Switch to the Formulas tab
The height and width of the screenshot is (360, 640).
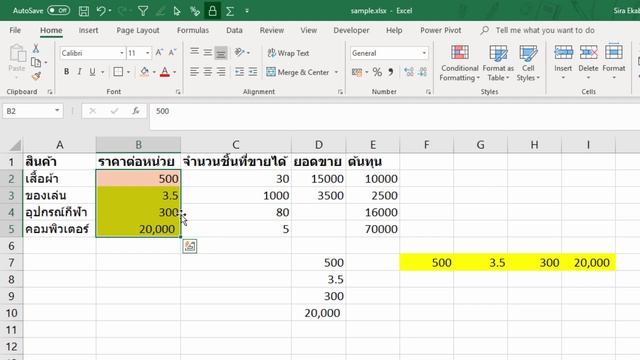(x=193, y=30)
